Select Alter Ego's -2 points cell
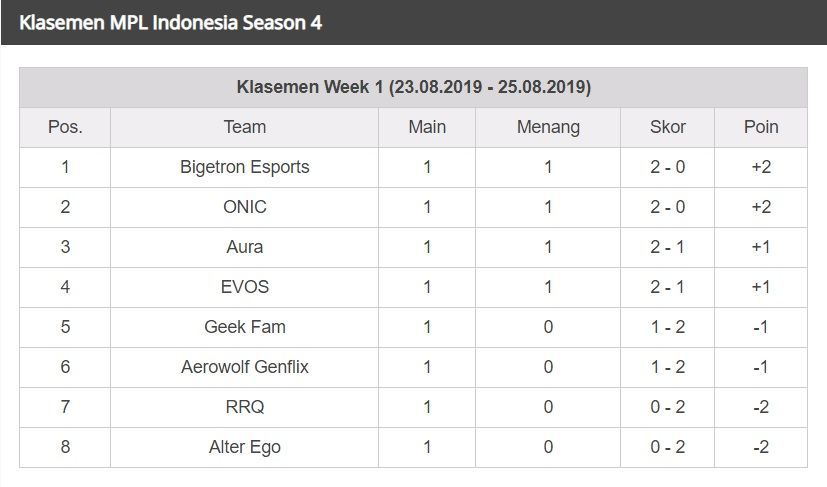Viewport: 827px width, 487px height. (761, 447)
